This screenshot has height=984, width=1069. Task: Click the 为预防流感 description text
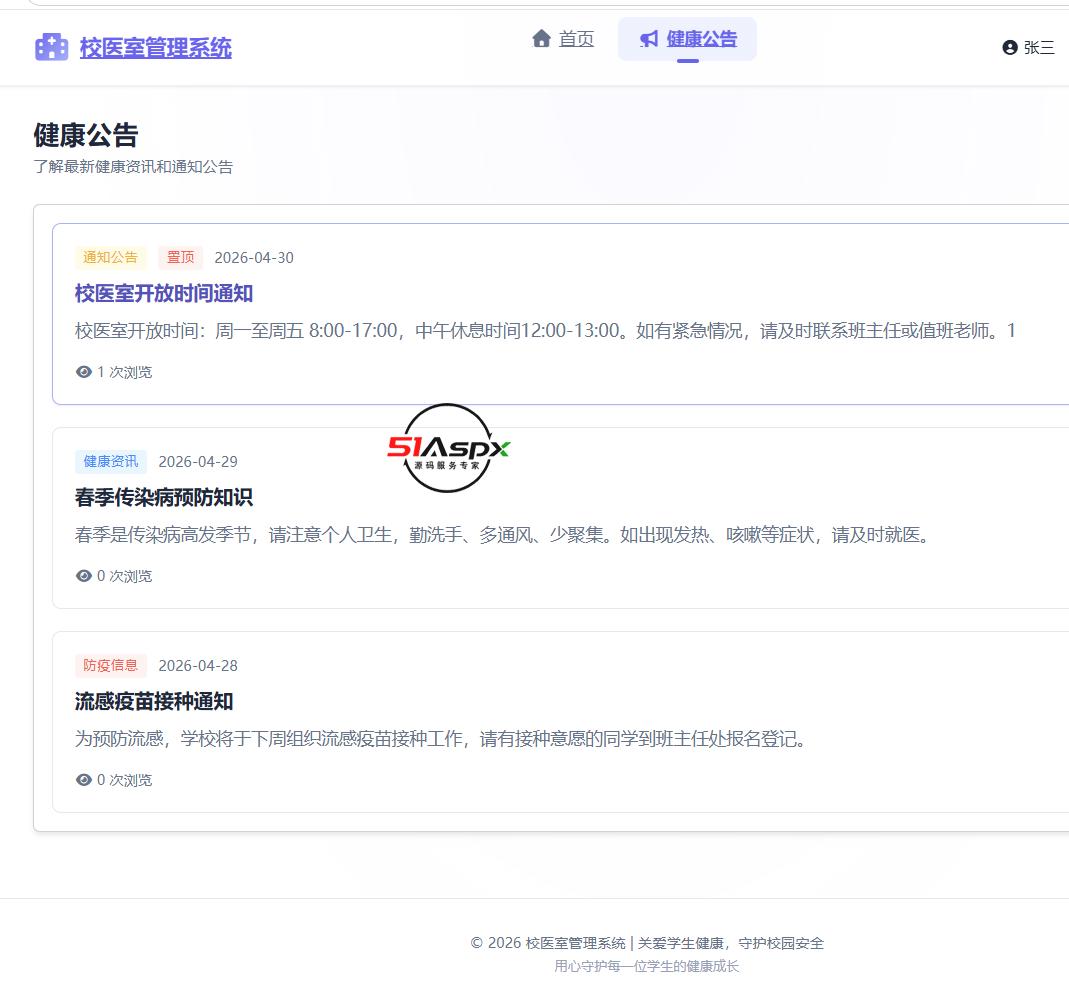440,739
